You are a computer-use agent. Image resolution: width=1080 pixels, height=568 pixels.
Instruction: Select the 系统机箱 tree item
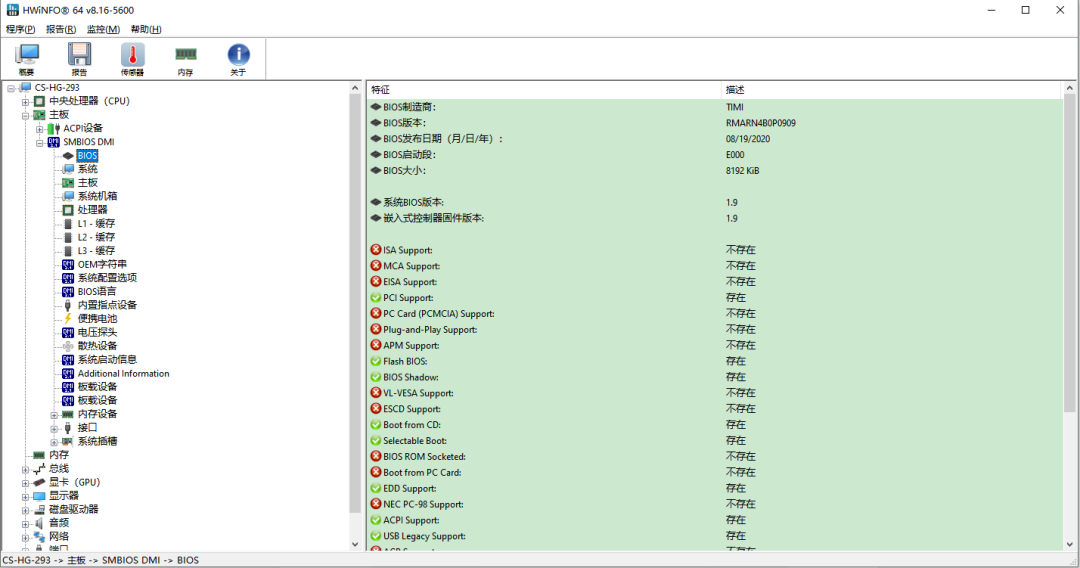[x=97, y=196]
